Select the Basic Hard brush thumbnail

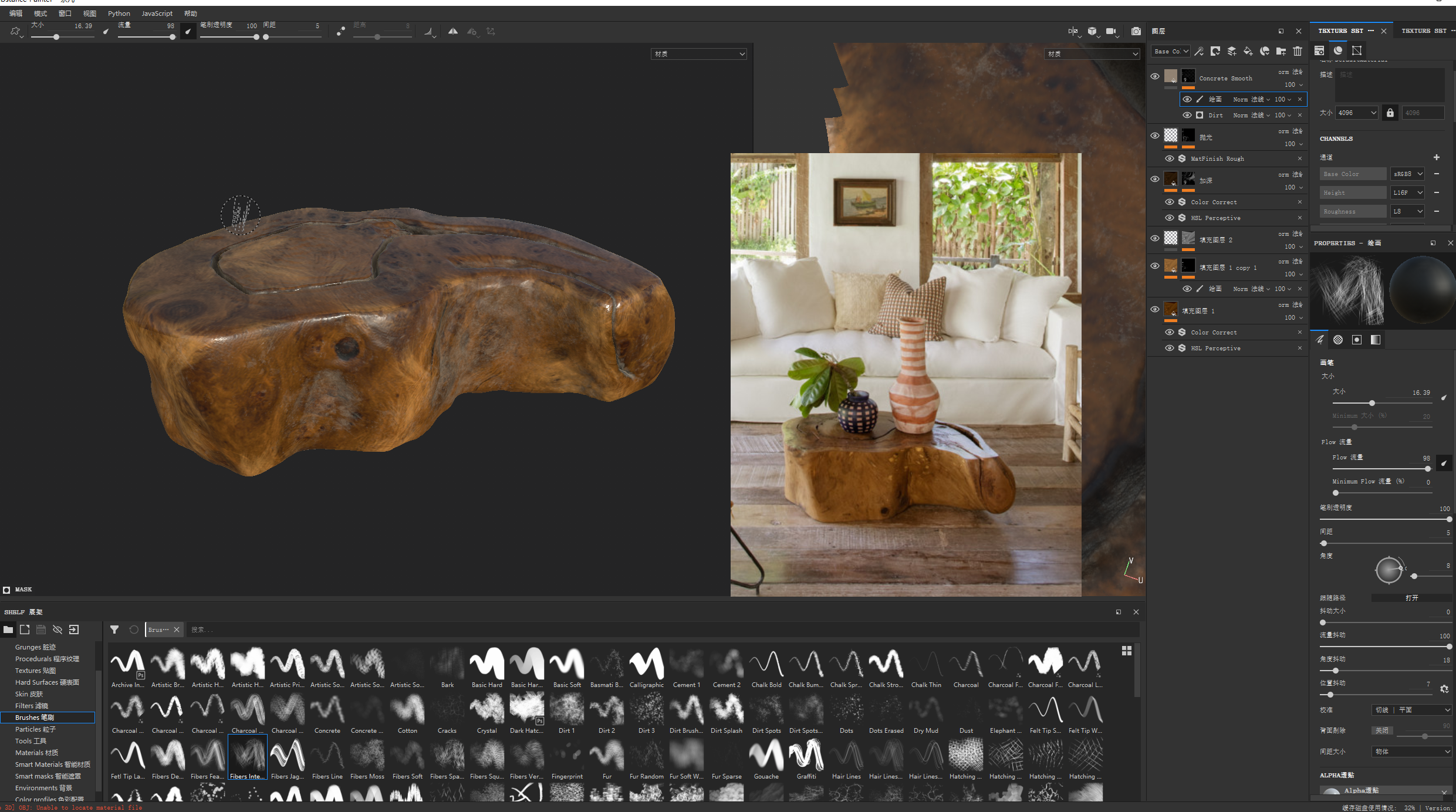click(487, 664)
